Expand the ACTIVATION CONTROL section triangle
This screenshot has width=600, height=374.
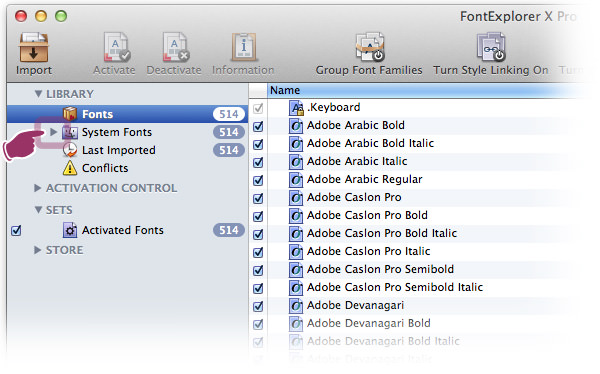(x=37, y=188)
